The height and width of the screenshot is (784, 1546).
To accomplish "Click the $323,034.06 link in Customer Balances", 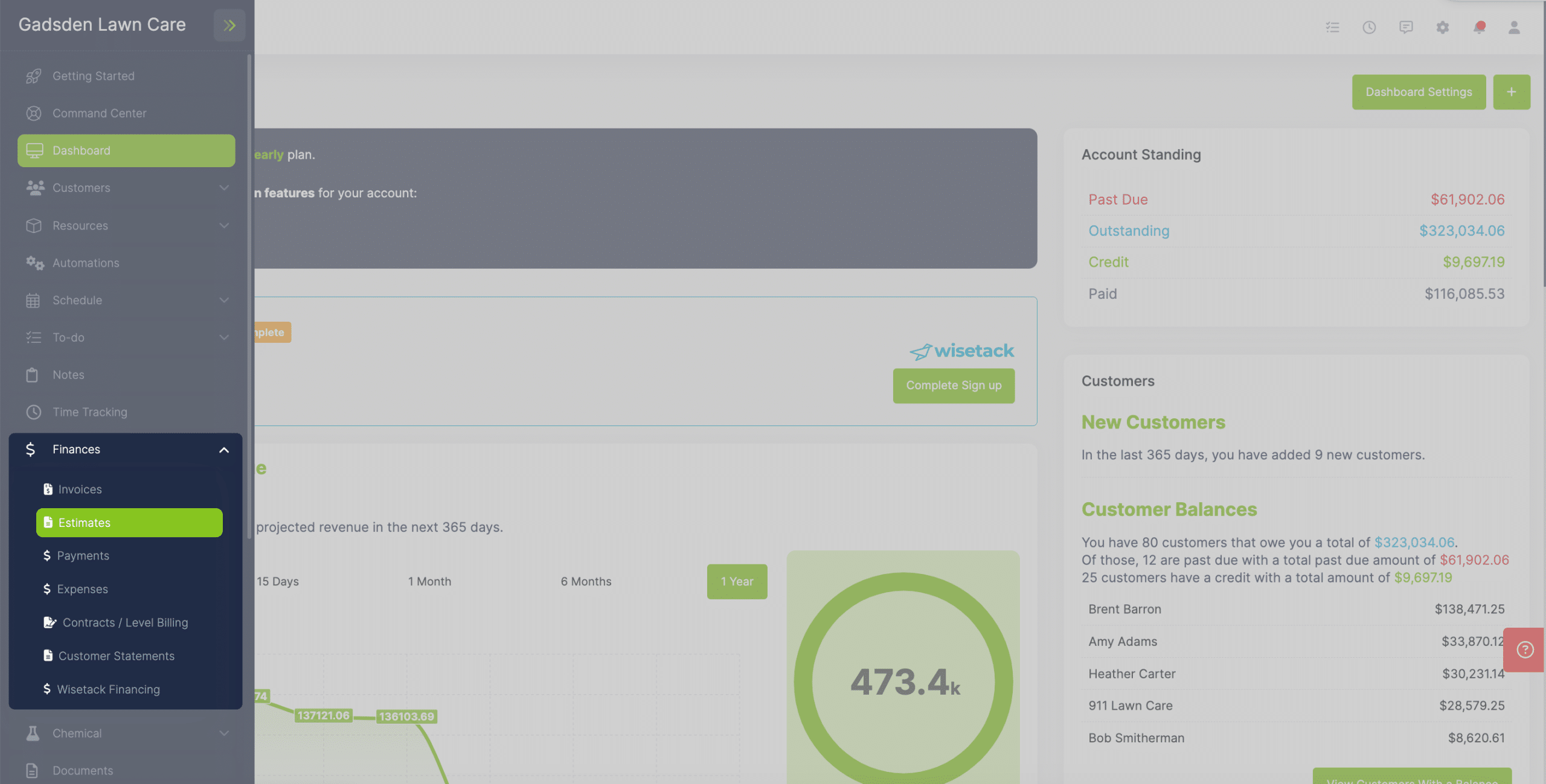I will click(1414, 543).
